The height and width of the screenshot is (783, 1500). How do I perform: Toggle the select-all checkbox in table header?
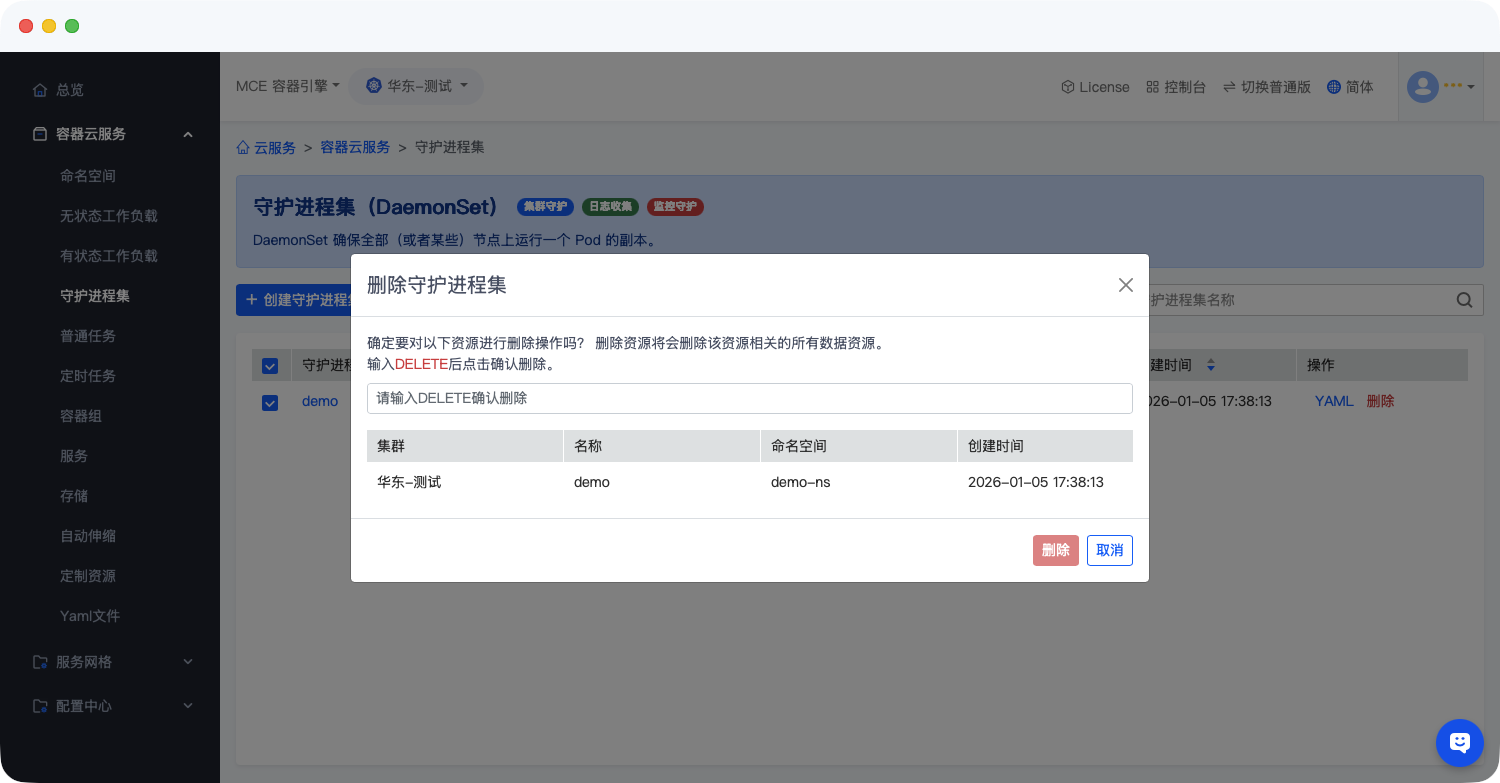[270, 366]
